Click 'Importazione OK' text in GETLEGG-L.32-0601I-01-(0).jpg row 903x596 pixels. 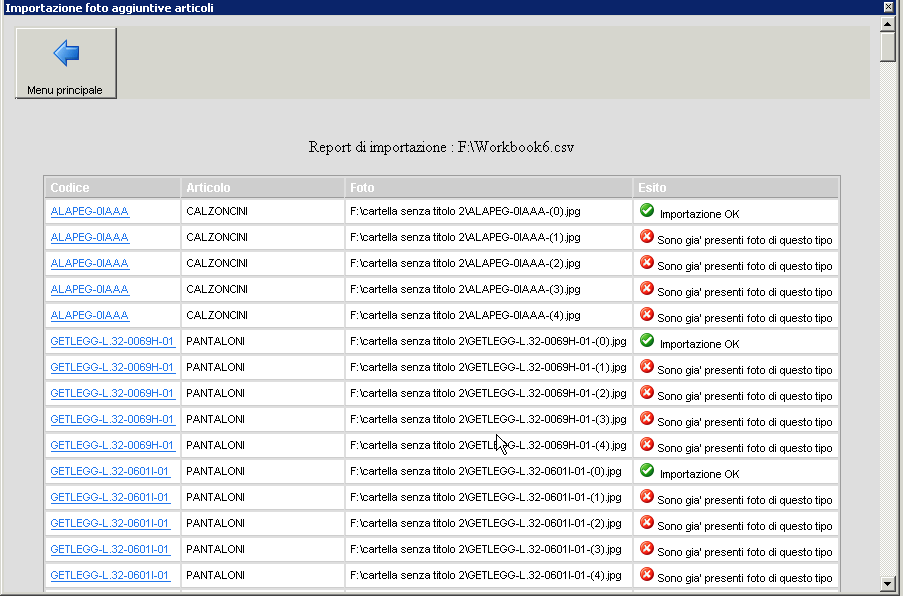point(700,474)
